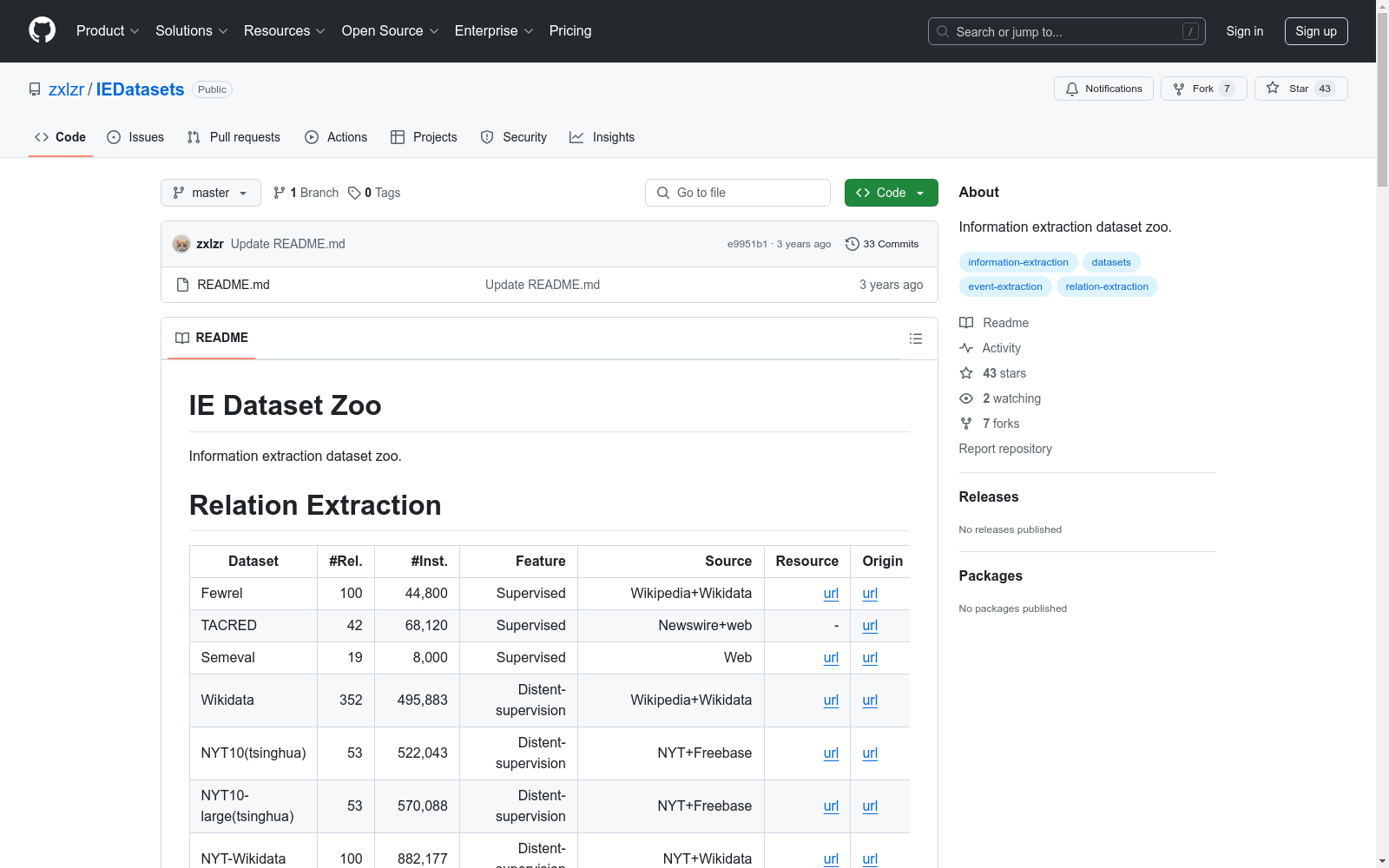Viewport: 1389px width, 868px height.
Task: View the 7 forks link
Action: coord(990,424)
